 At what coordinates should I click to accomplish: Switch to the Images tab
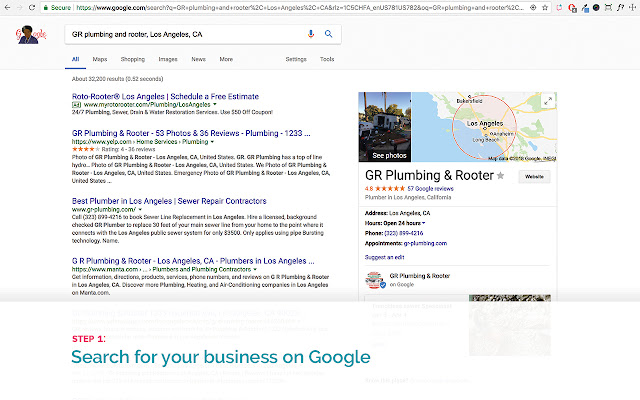[x=168, y=59]
